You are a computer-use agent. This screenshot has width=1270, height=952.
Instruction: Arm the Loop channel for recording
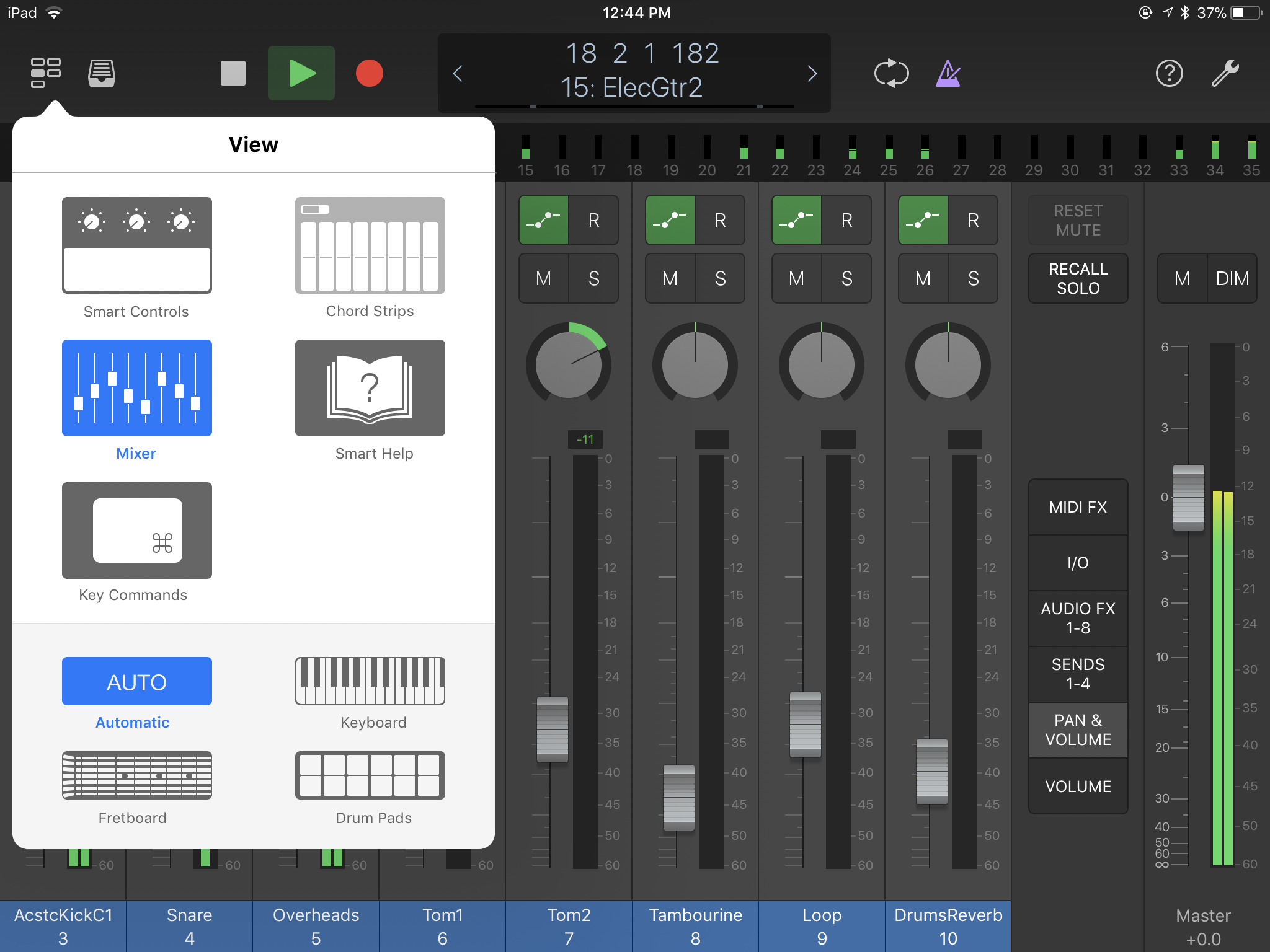pos(846,220)
